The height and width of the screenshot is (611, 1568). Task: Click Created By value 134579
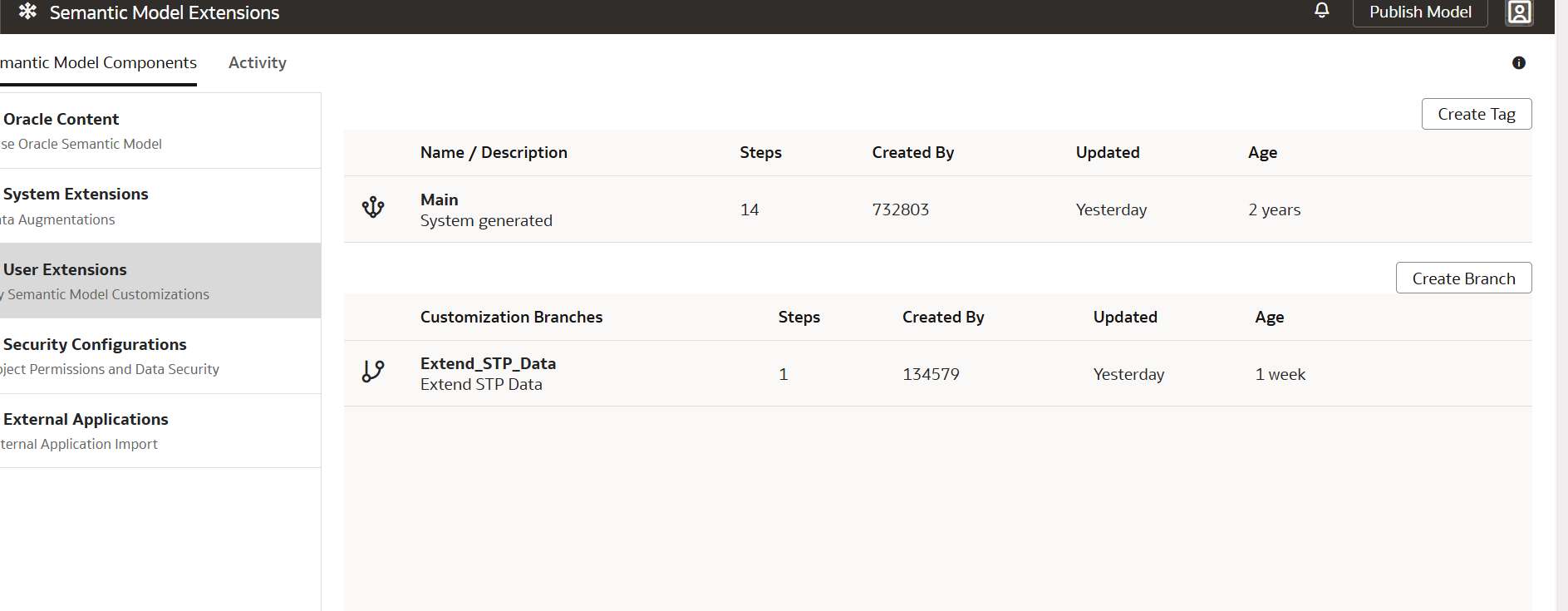pyautogui.click(x=931, y=374)
